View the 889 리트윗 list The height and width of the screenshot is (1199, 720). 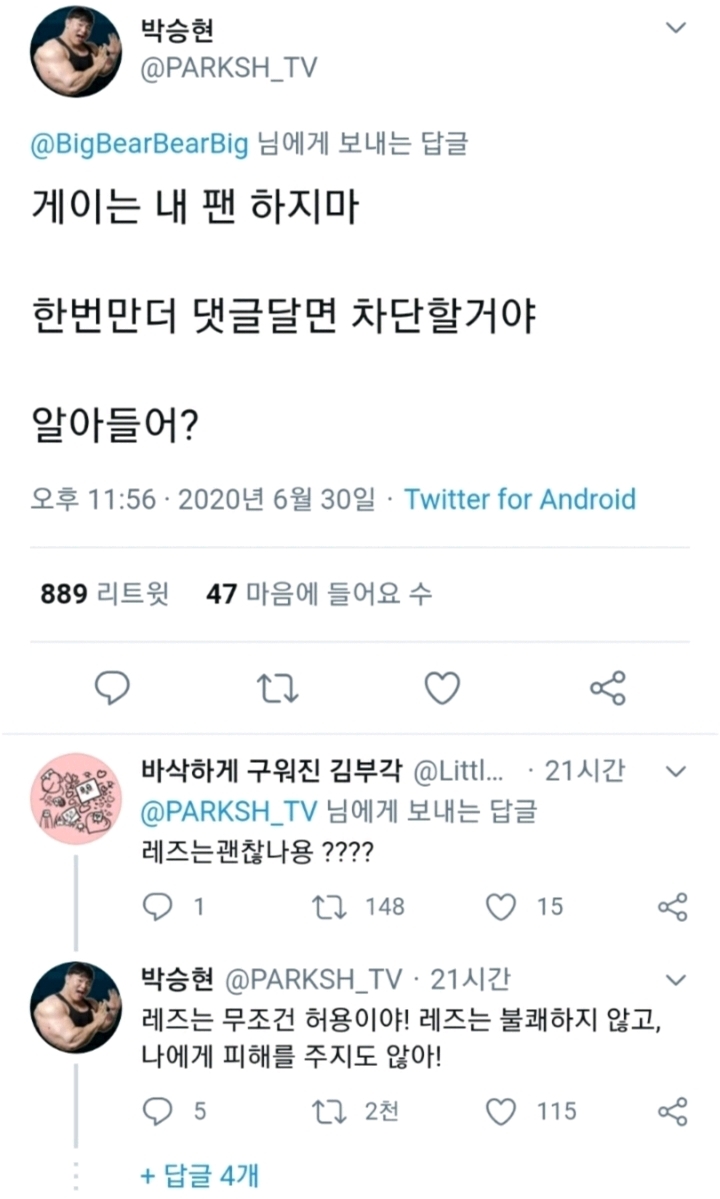coord(105,594)
